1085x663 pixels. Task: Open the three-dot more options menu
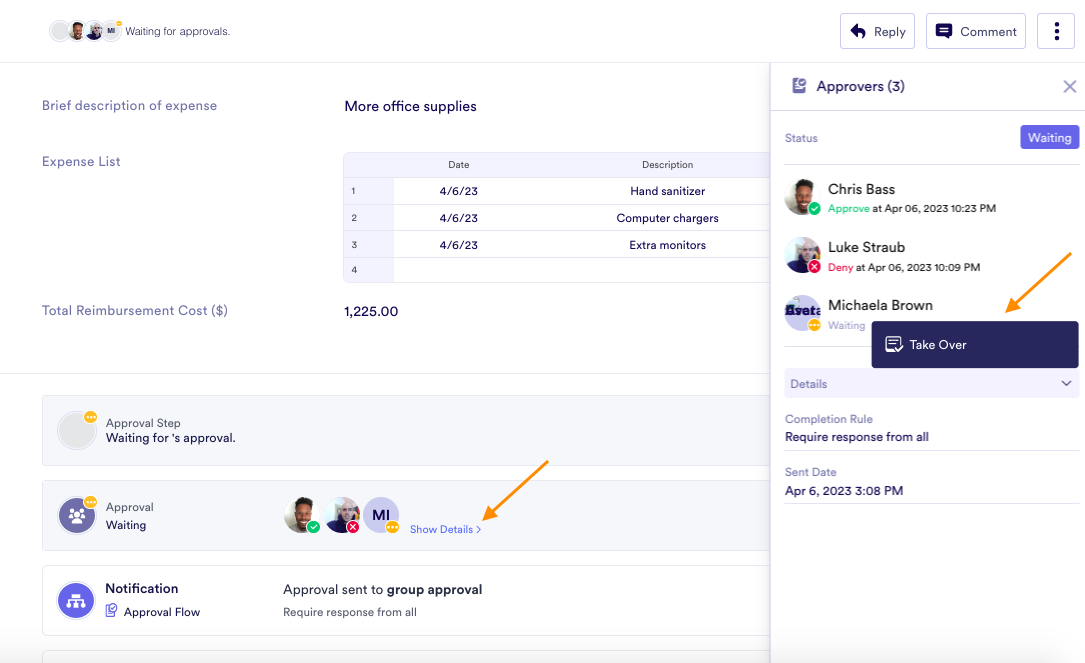(x=1056, y=31)
